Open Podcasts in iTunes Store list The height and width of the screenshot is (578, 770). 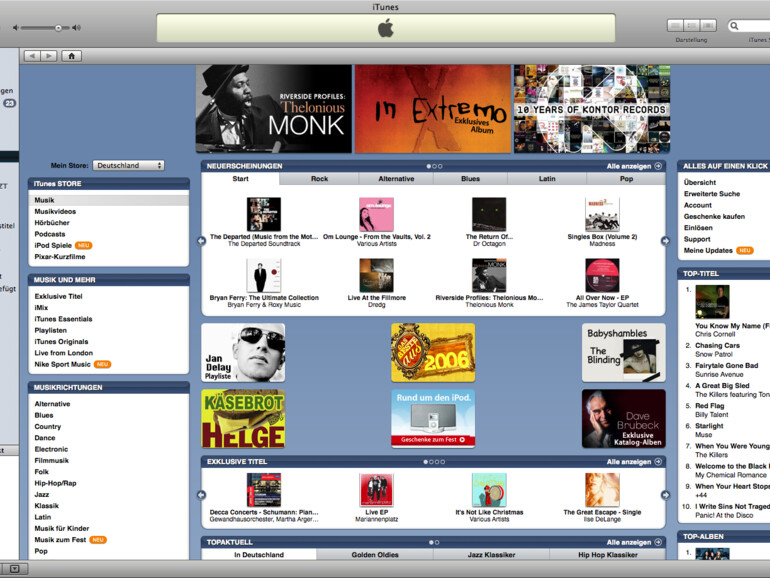(x=50, y=234)
